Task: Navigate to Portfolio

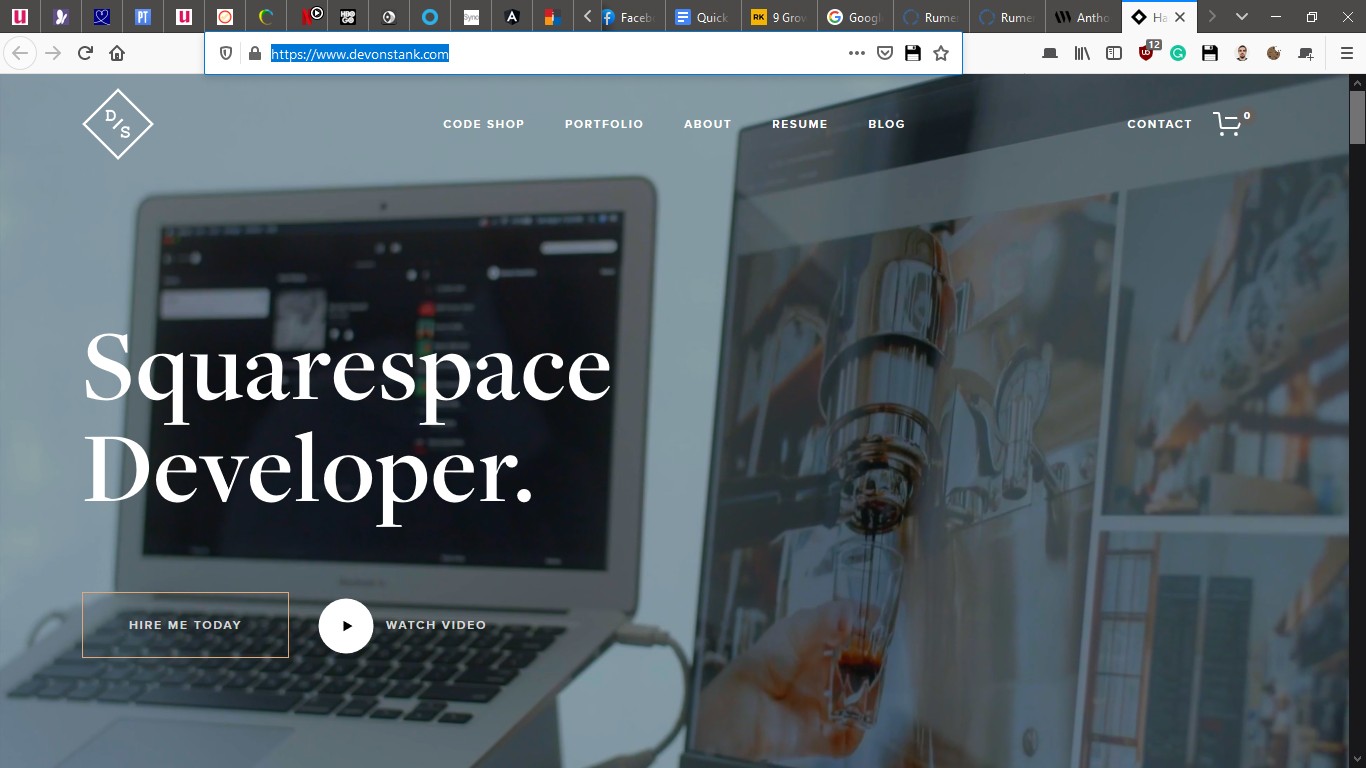Action: pyautogui.click(x=604, y=124)
